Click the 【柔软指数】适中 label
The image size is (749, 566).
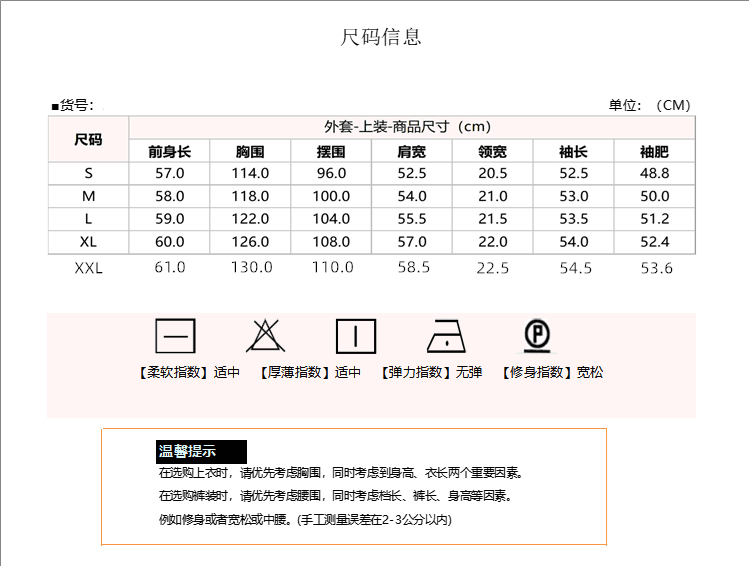pos(189,372)
